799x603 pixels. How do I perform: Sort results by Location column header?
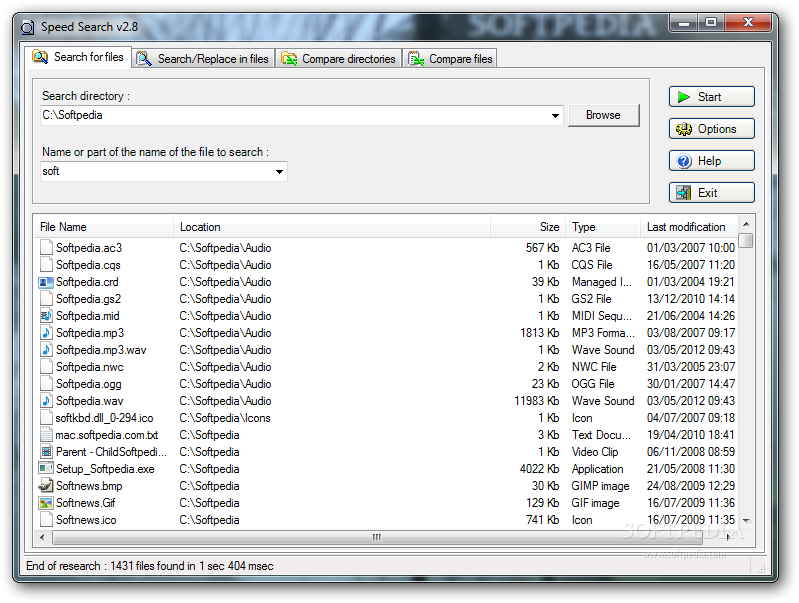332,227
